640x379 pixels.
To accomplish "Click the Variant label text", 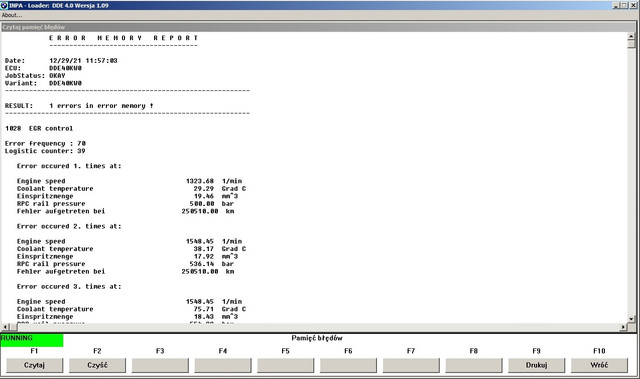I will (21, 83).
